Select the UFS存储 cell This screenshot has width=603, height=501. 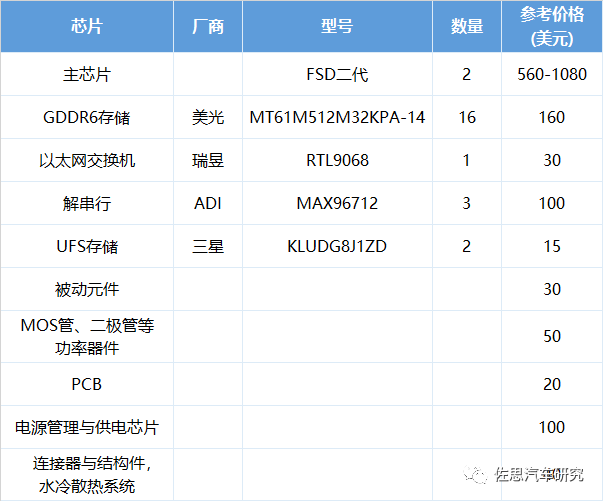[87, 246]
